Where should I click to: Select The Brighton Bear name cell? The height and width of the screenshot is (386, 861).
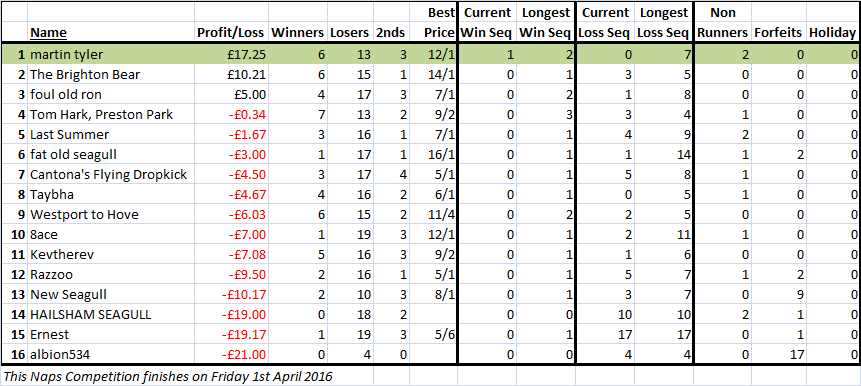(110, 74)
